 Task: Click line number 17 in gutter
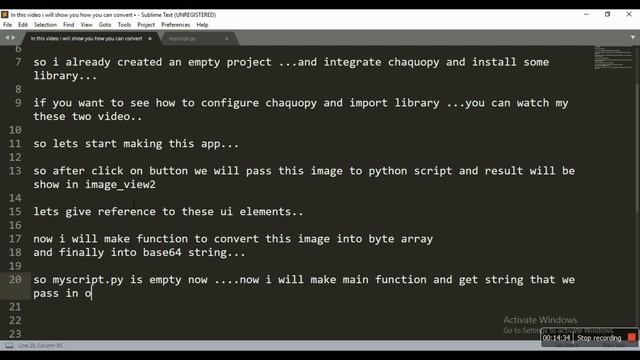pyautogui.click(x=15, y=239)
